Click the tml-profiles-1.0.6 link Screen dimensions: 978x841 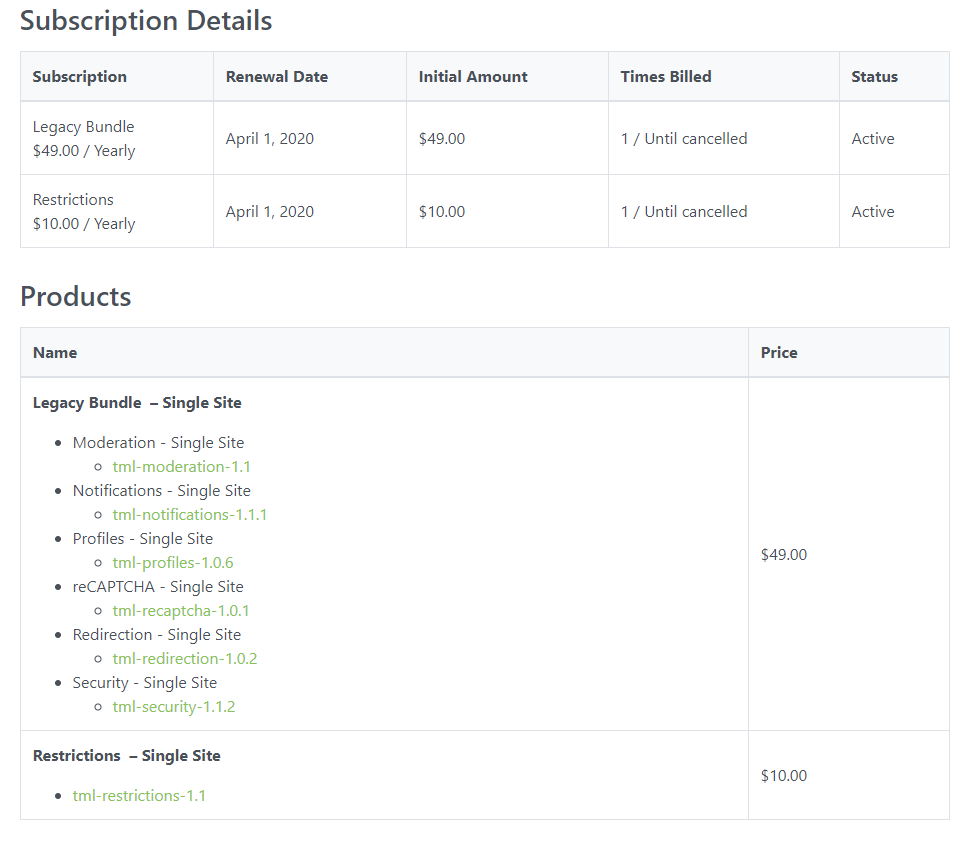173,563
